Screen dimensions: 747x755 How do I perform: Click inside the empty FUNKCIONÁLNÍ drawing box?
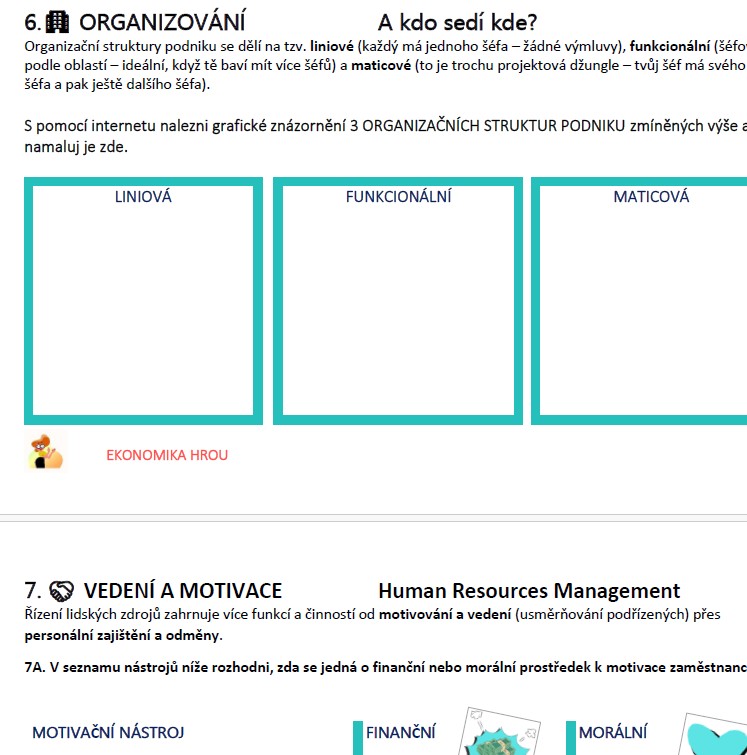[398, 310]
